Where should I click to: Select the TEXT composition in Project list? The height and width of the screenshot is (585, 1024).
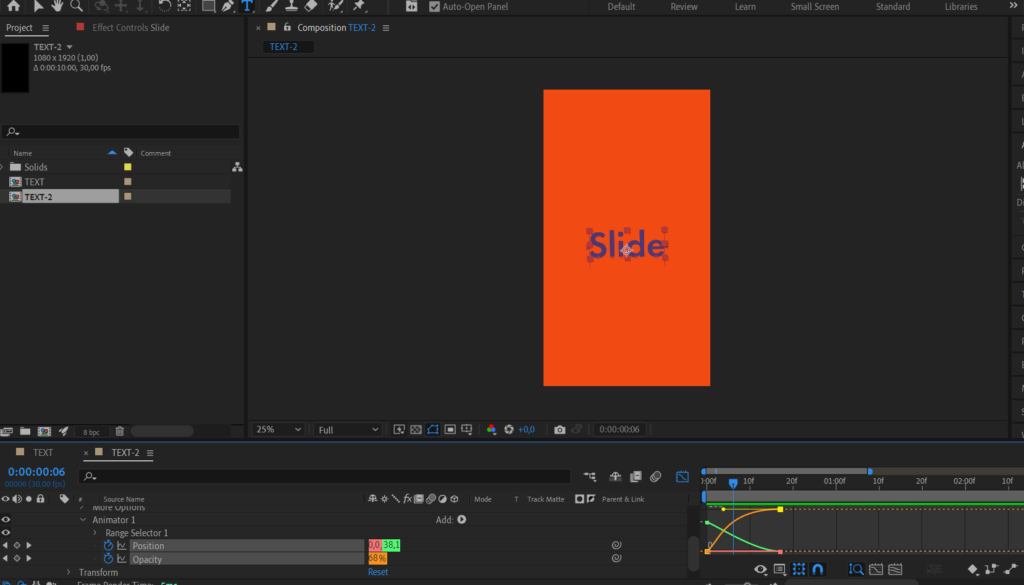tap(34, 182)
